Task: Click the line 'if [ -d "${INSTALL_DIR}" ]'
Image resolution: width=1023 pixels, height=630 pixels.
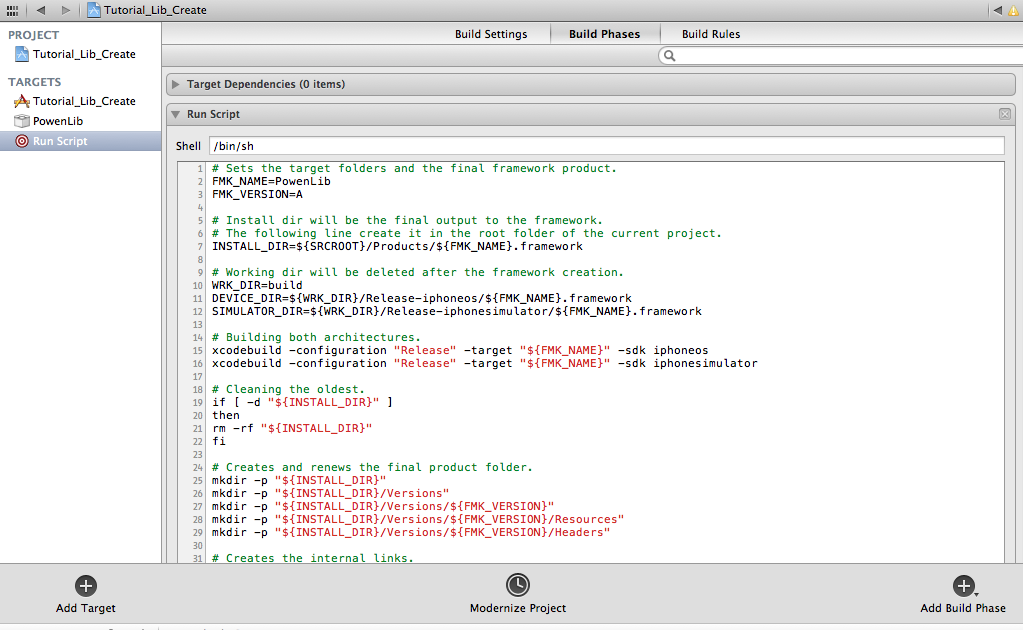Action: (x=302, y=402)
